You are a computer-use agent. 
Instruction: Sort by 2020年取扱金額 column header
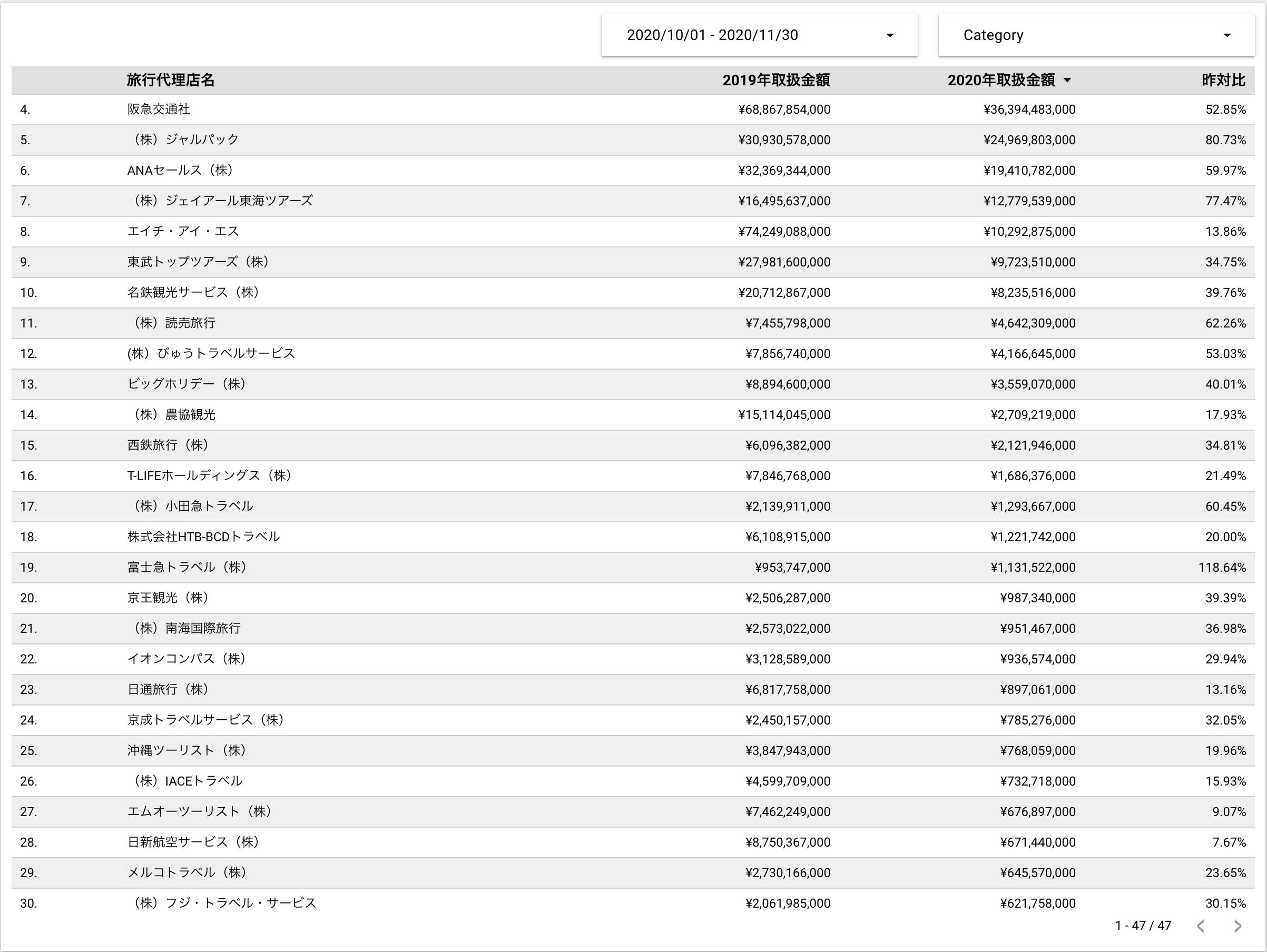[1001, 80]
